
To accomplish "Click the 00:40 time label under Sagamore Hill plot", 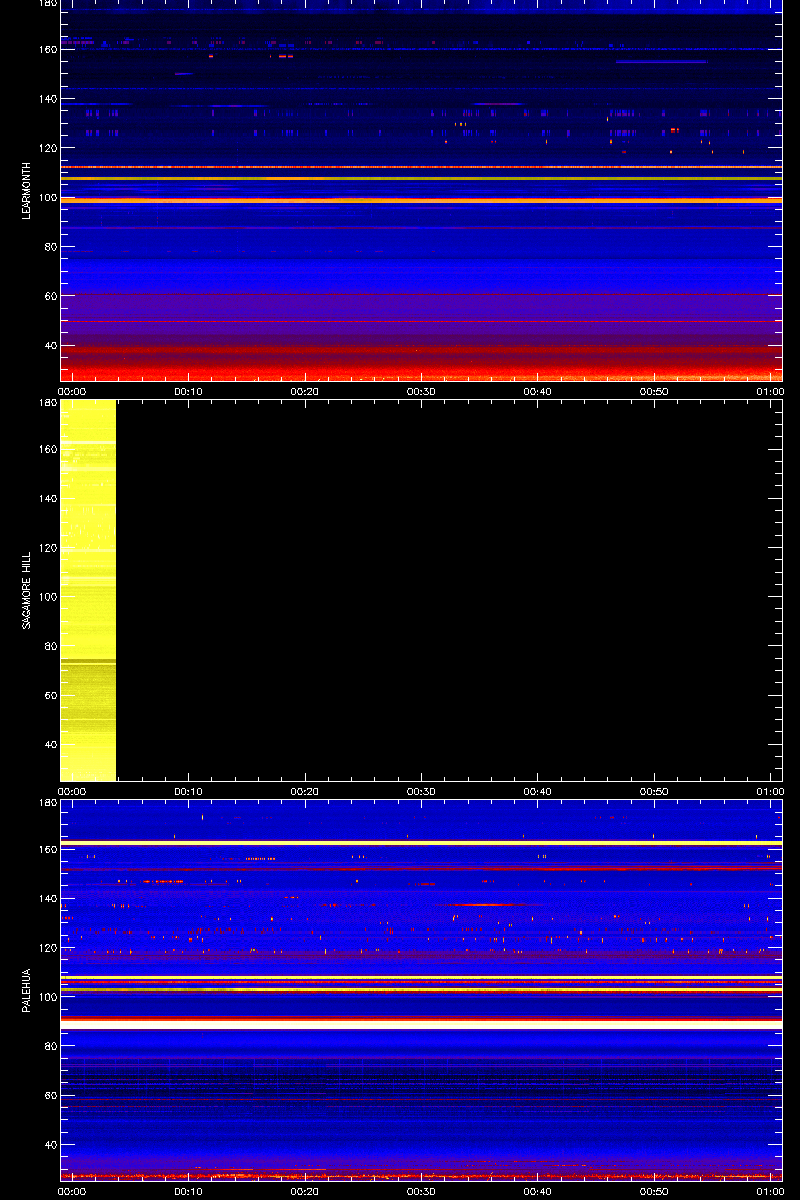I will [538, 791].
